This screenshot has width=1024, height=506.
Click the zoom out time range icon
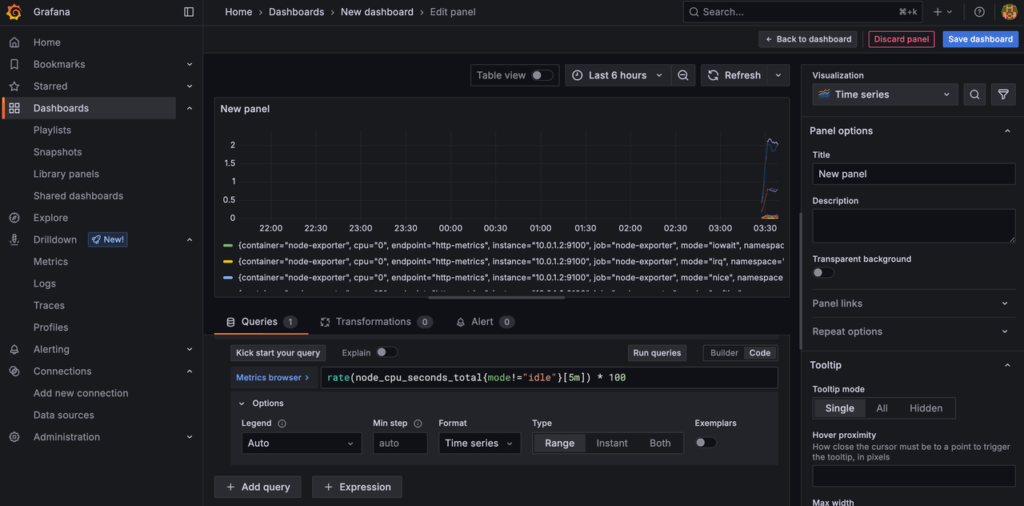click(x=683, y=75)
